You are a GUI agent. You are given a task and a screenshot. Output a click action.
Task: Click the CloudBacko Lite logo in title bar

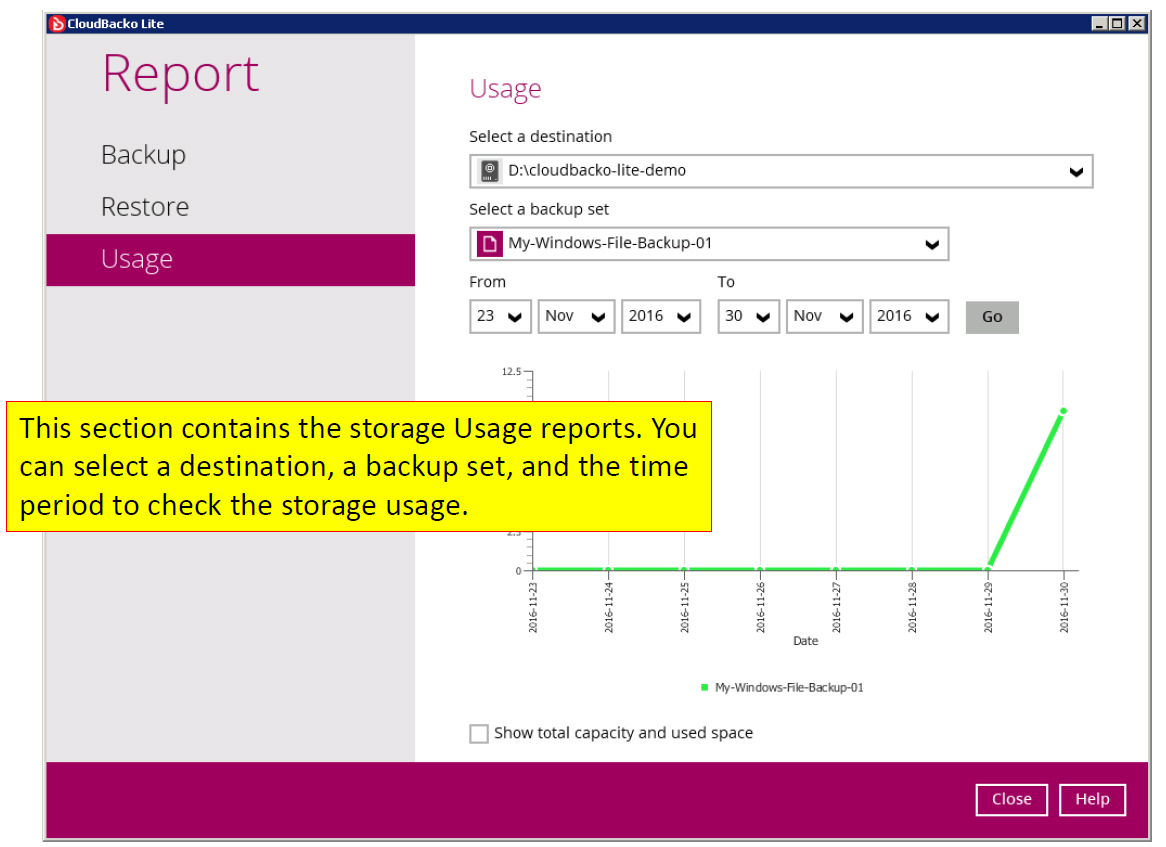click(x=57, y=24)
